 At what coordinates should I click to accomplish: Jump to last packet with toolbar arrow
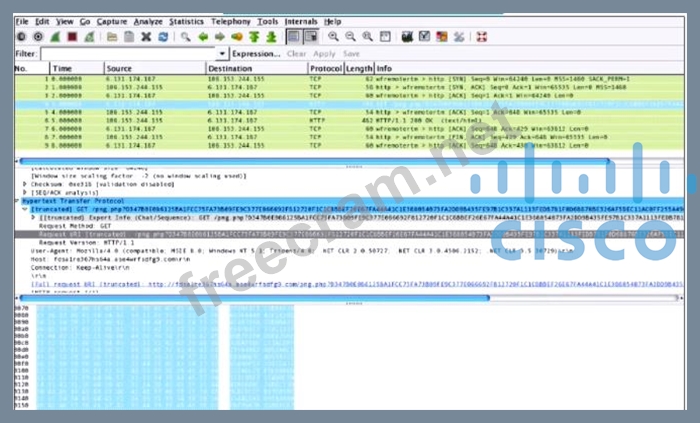270,37
